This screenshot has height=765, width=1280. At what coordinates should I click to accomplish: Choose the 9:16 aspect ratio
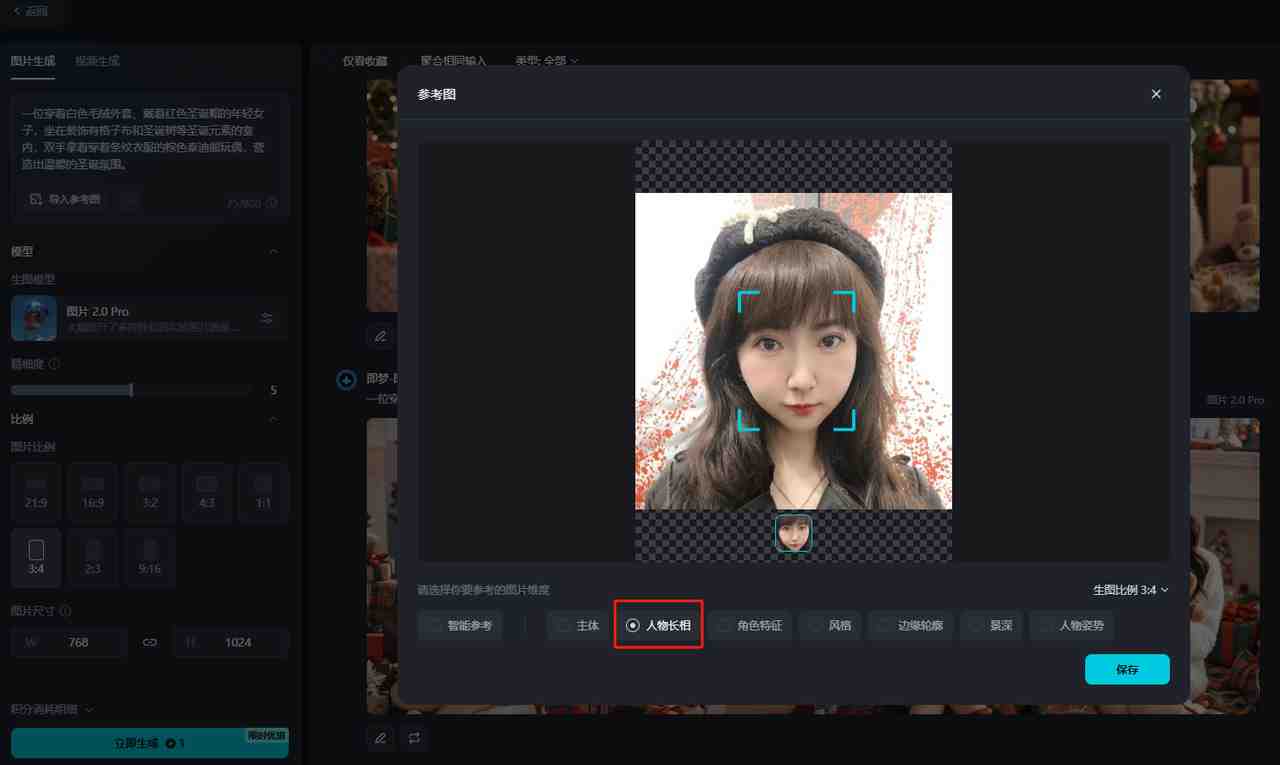(150, 558)
